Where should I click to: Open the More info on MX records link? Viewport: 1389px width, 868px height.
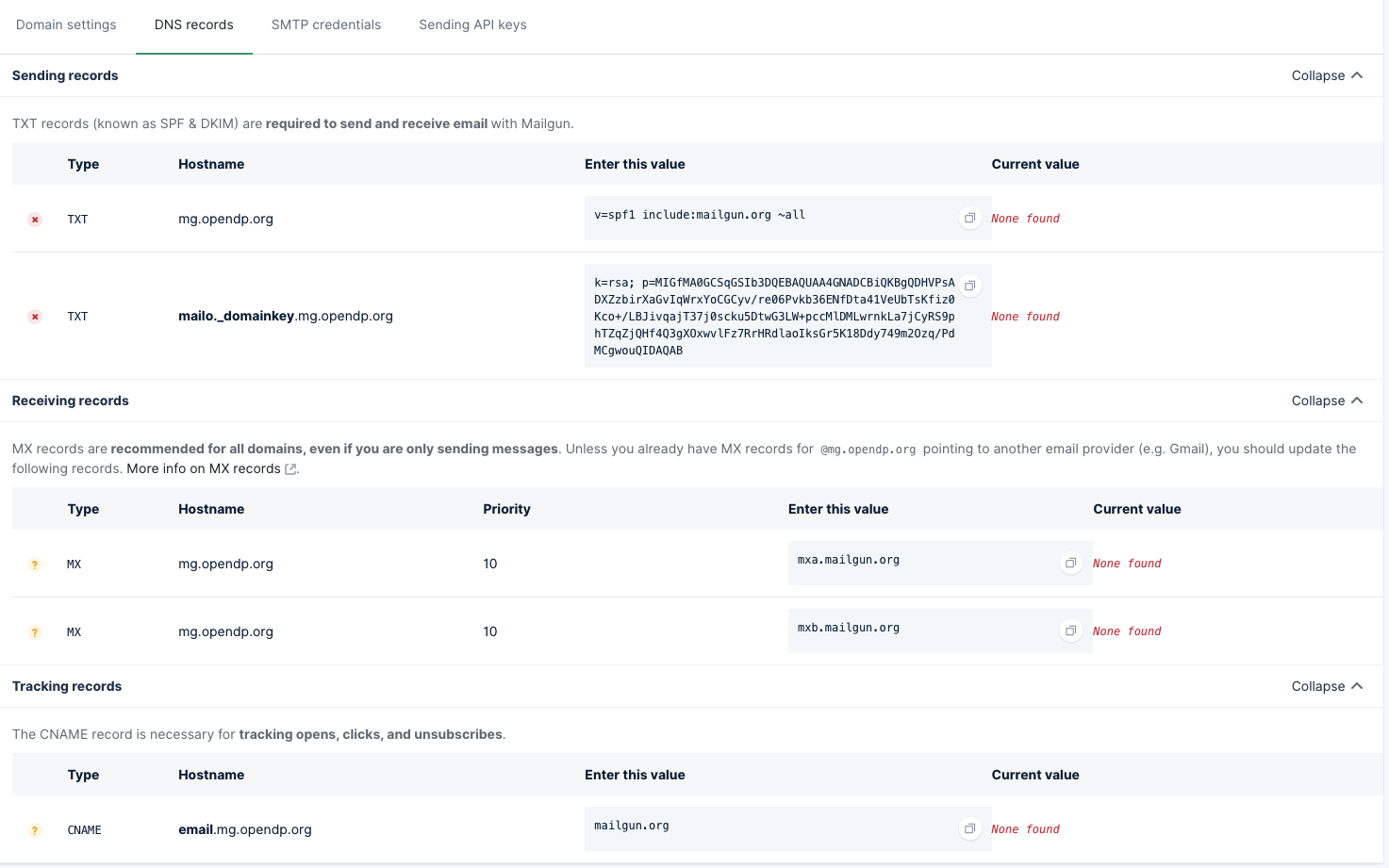point(205,468)
